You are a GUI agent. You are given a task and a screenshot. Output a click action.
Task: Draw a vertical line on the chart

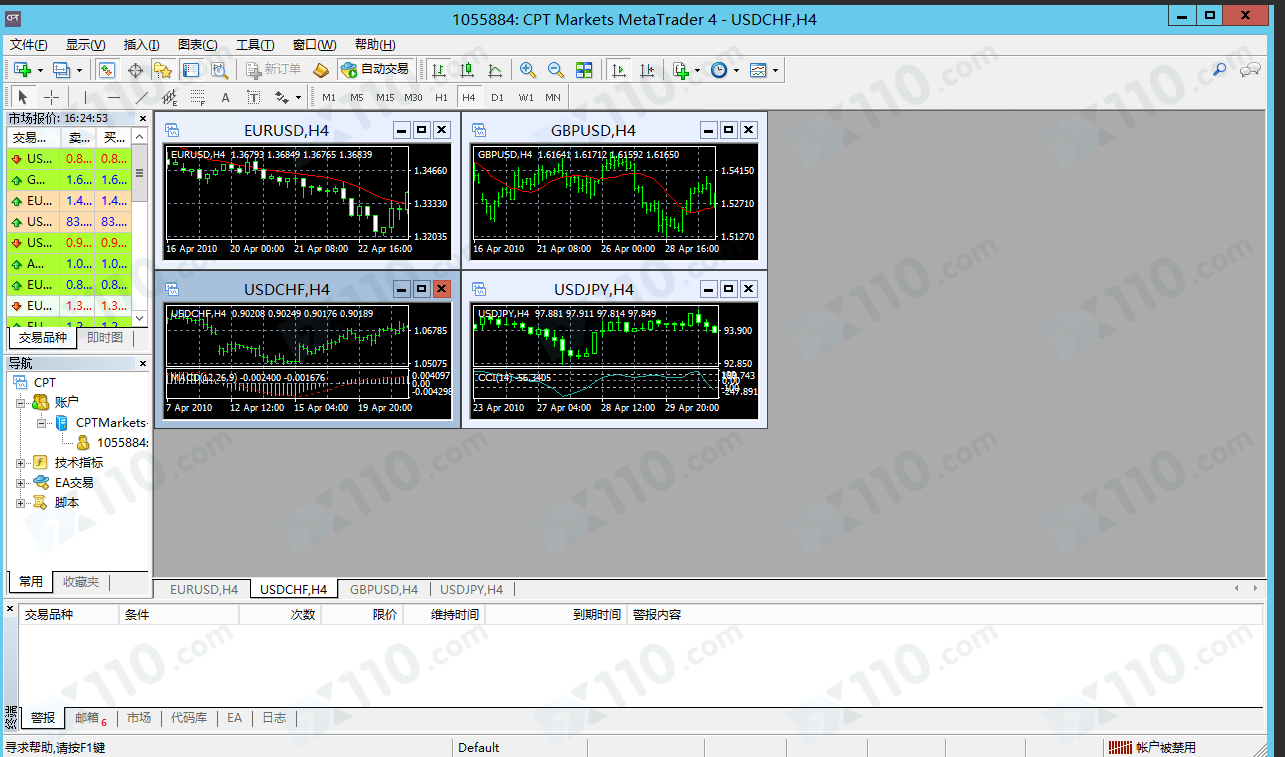click(x=86, y=97)
